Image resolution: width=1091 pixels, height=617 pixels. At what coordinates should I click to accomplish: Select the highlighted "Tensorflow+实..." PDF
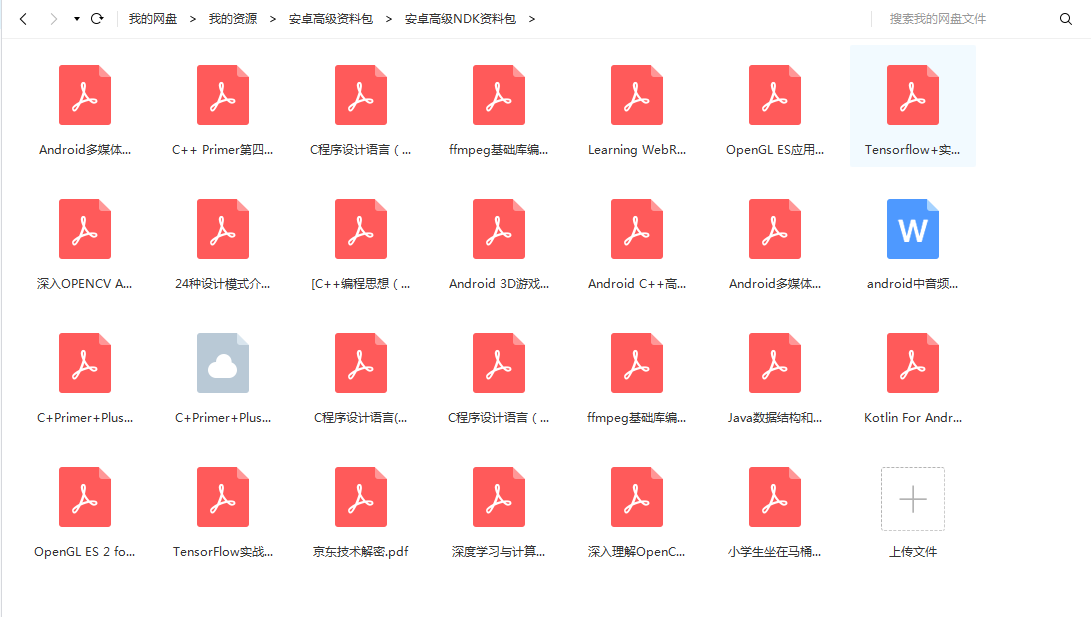tap(912, 95)
